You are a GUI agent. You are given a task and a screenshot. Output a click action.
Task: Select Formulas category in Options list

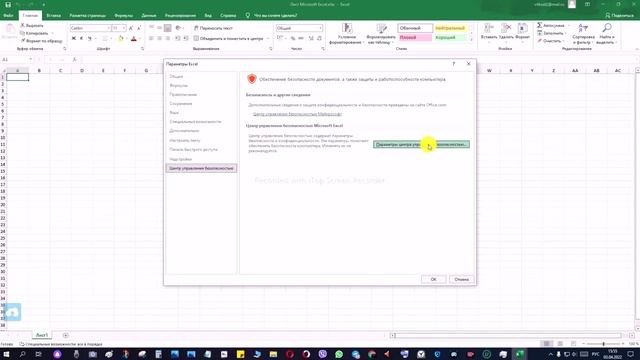[x=179, y=86]
